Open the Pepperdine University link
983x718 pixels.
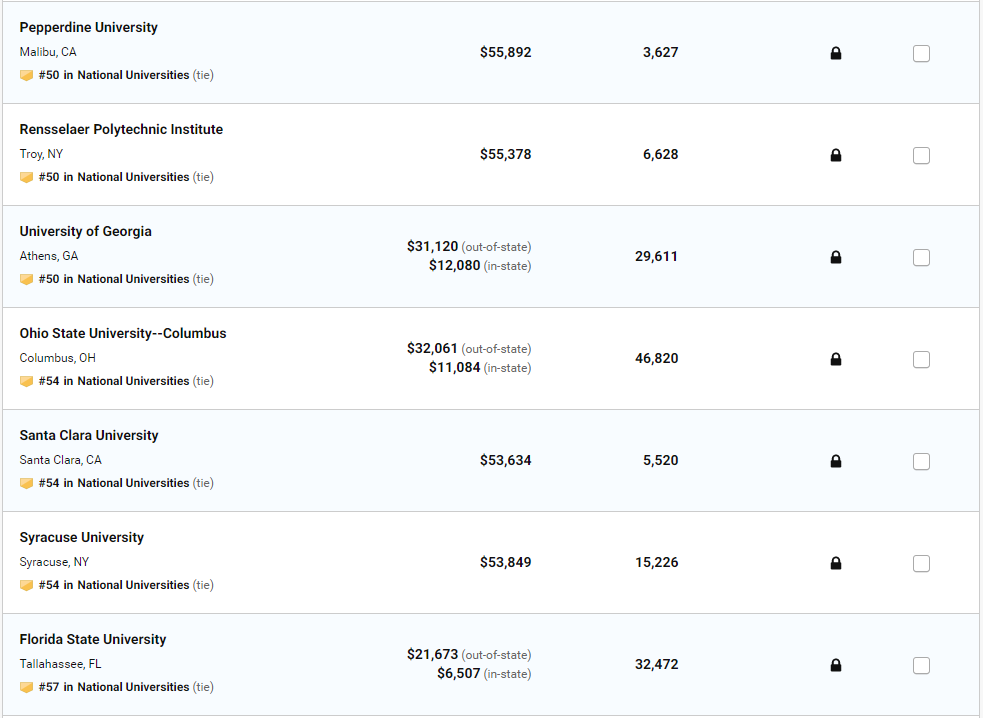[89, 27]
